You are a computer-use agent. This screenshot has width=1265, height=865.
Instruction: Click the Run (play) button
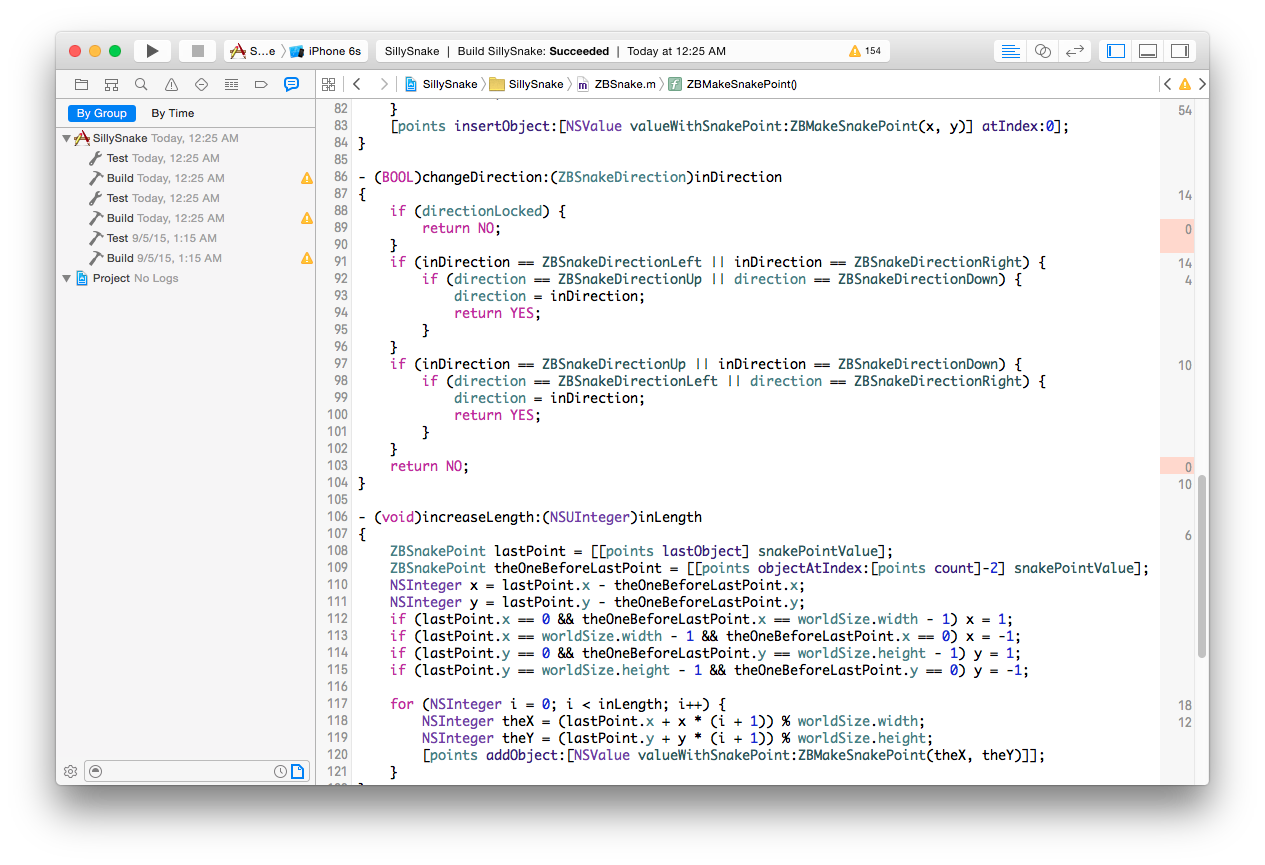click(152, 51)
